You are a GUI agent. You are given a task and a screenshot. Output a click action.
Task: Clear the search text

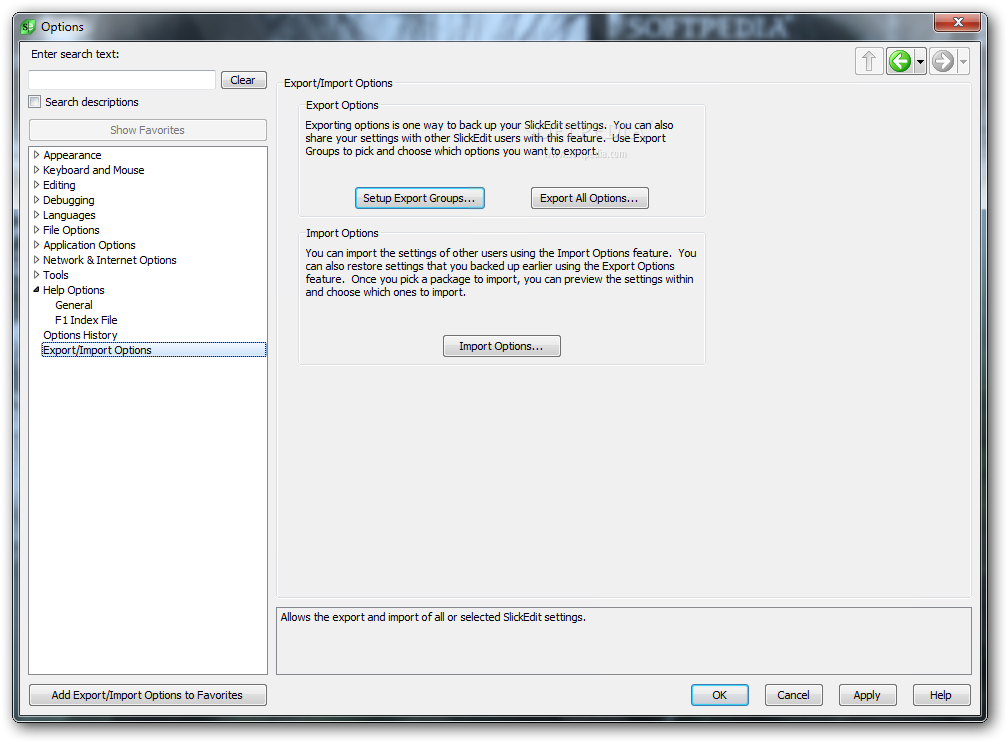point(244,80)
